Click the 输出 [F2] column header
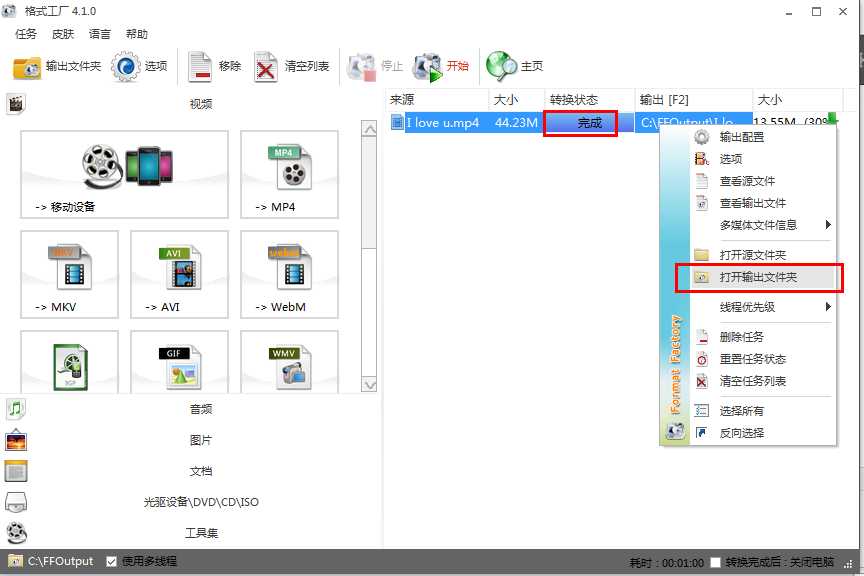The width and height of the screenshot is (864, 576). [x=694, y=100]
